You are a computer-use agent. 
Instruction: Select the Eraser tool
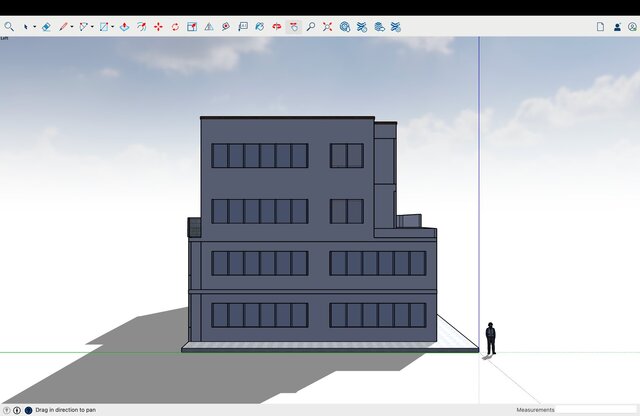tap(46, 27)
